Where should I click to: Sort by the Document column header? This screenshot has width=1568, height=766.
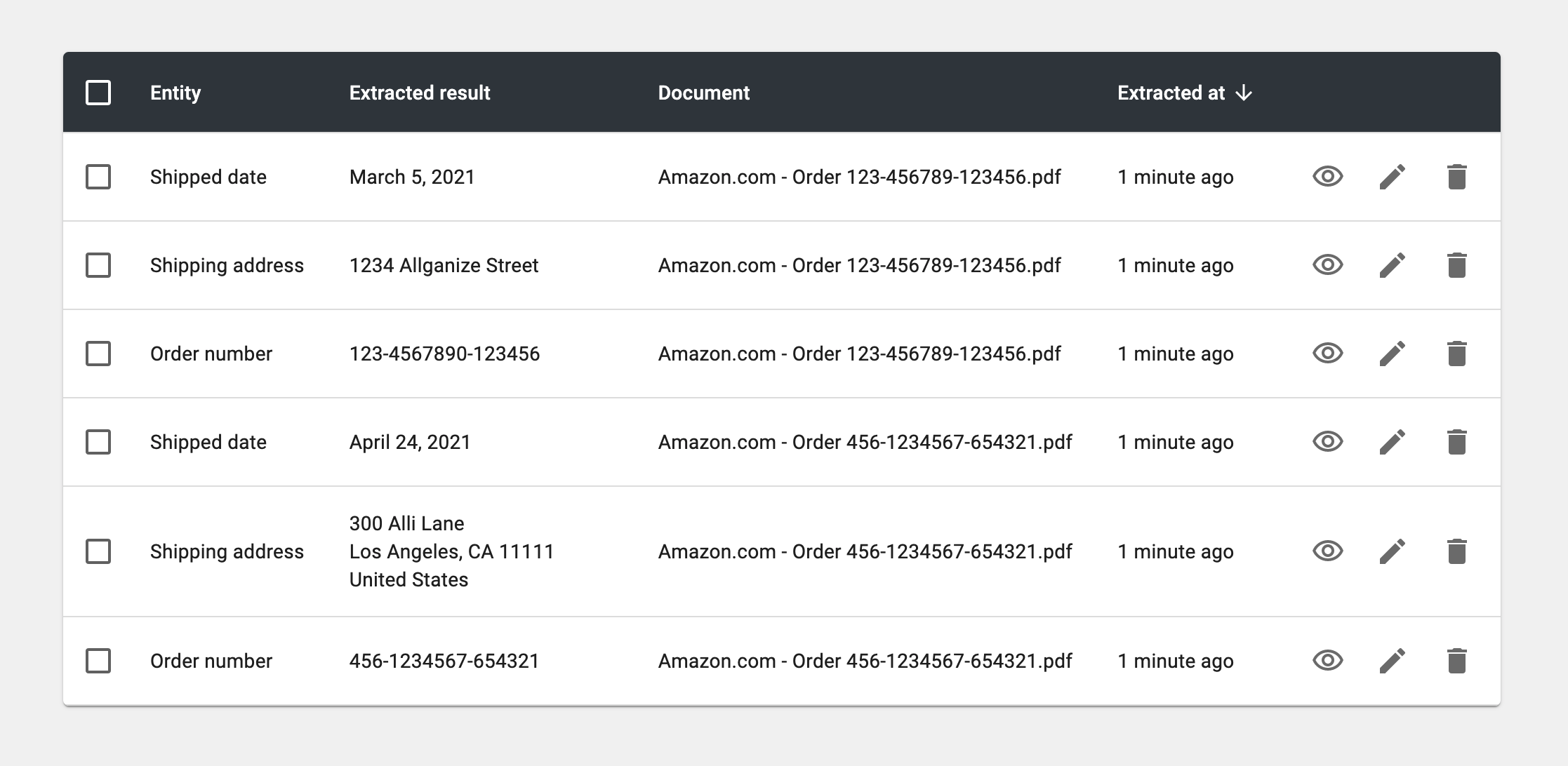[703, 93]
